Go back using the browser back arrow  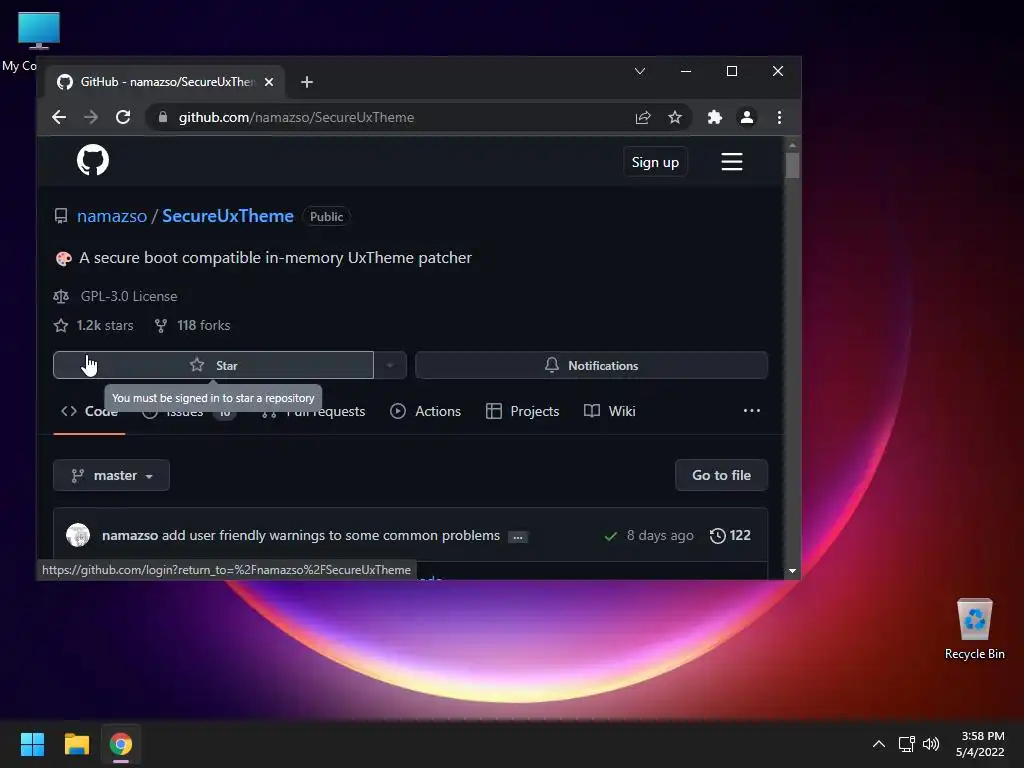pyautogui.click(x=59, y=118)
